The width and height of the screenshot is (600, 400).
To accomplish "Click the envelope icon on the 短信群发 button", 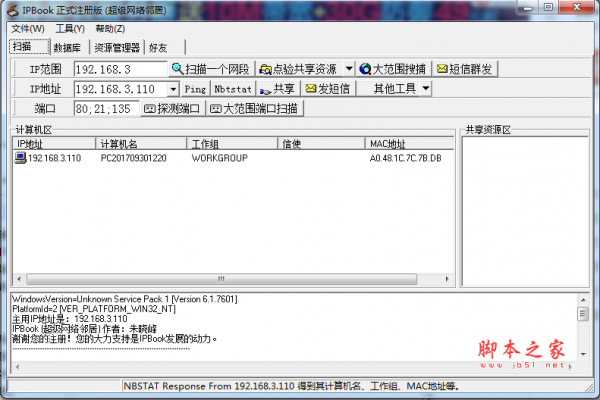I will [x=442, y=69].
